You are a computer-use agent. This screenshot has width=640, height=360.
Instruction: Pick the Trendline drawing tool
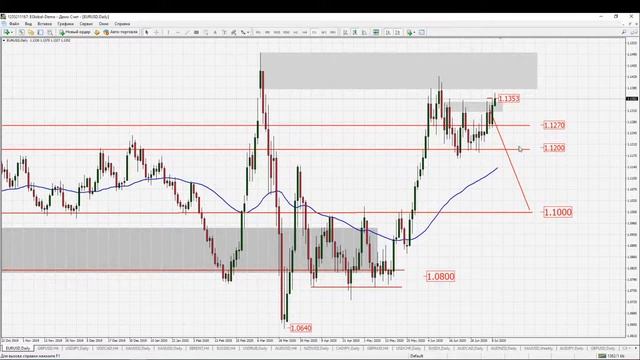[187, 32]
